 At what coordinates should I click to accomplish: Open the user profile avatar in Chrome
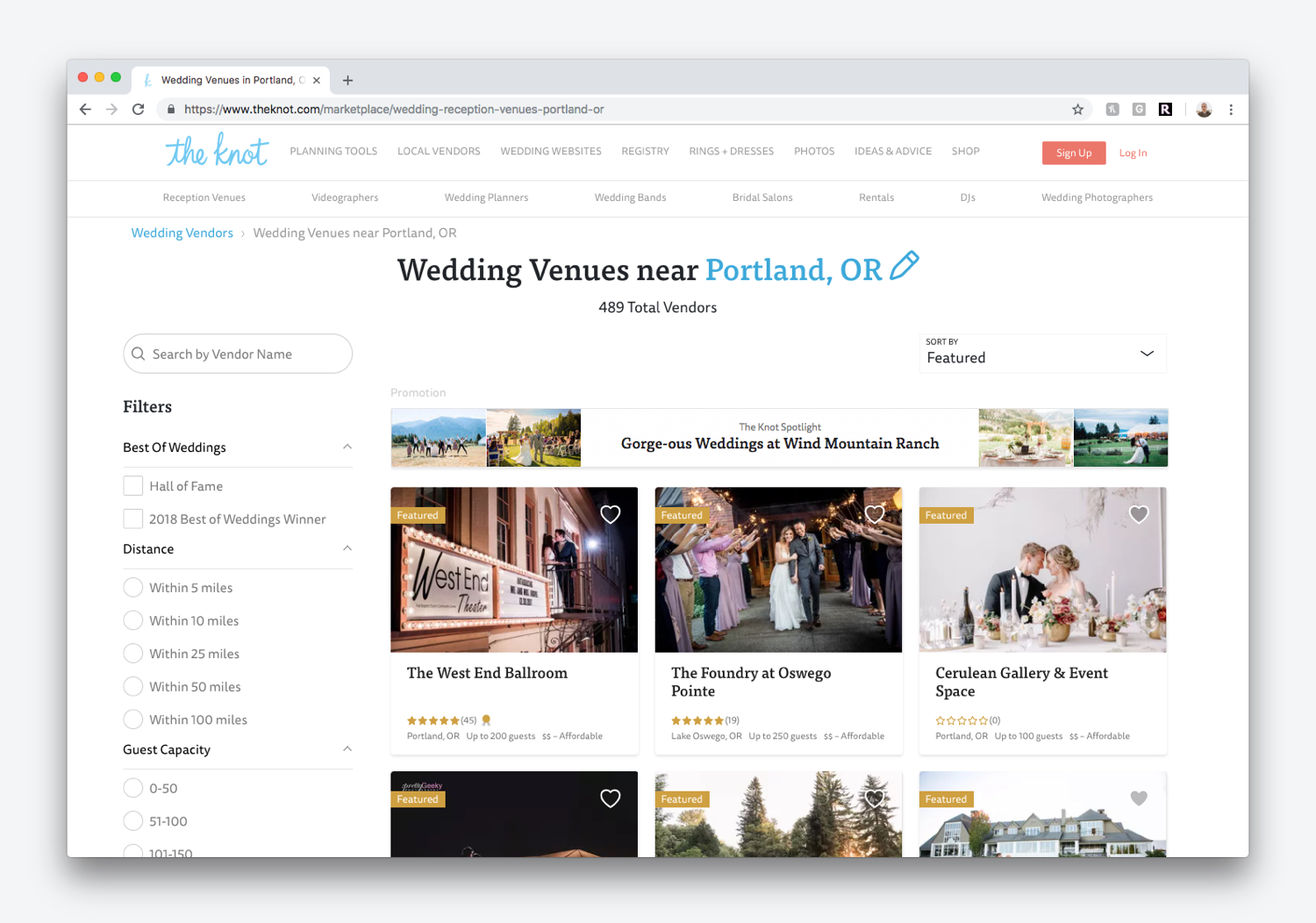[x=1204, y=110]
